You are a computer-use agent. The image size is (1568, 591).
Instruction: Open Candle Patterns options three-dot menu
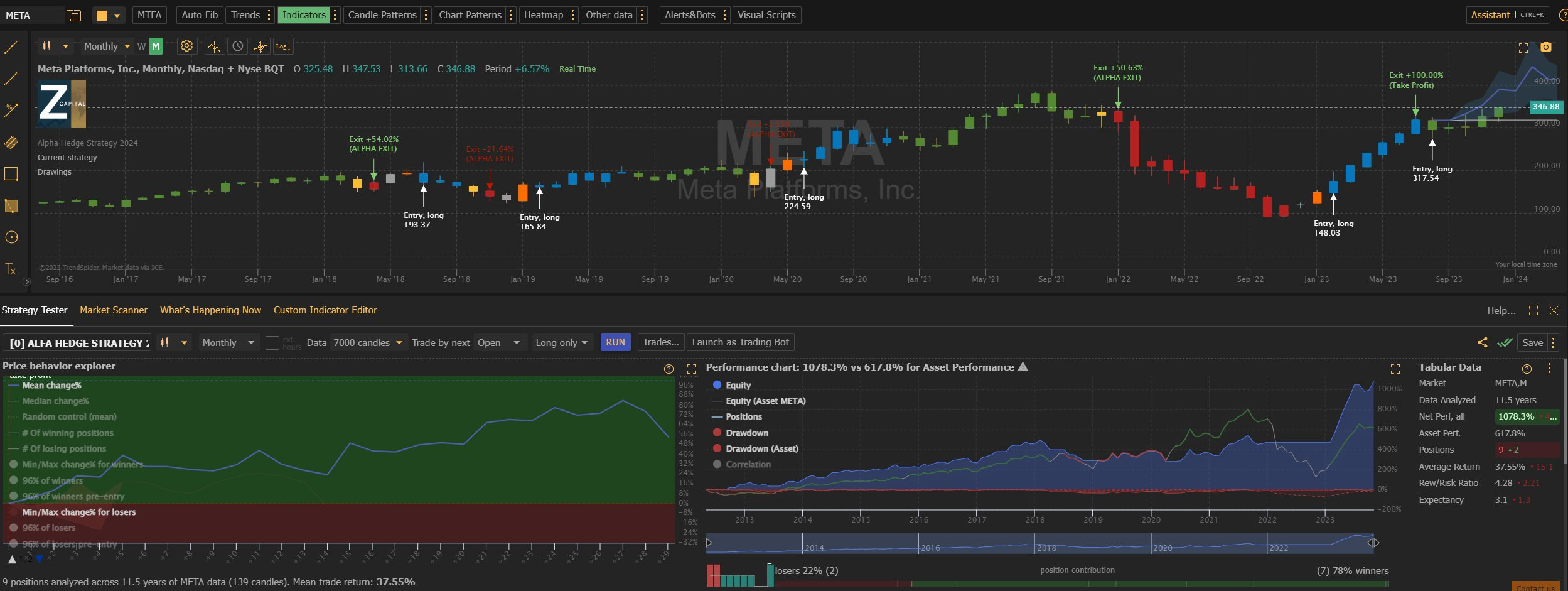point(426,15)
